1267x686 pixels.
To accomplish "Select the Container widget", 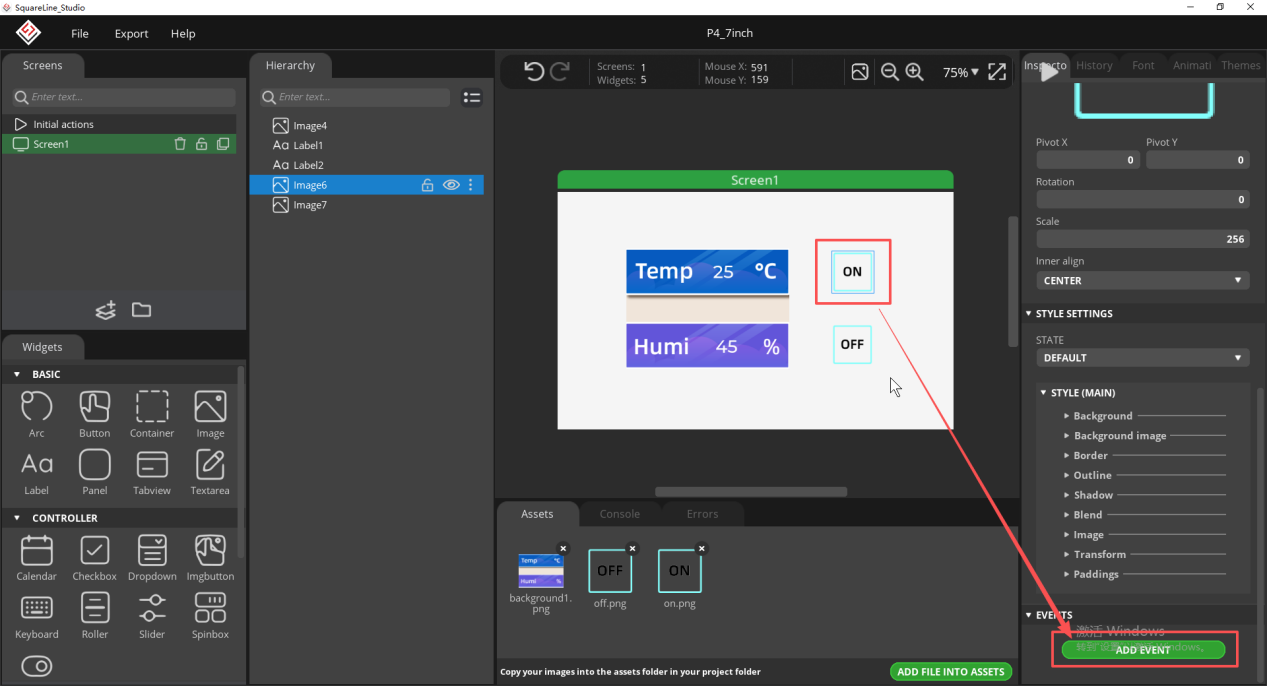I will point(152,414).
